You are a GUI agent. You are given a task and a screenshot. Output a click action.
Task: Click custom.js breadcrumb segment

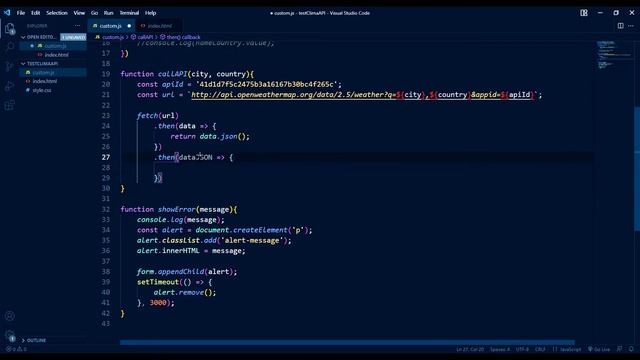coord(113,37)
